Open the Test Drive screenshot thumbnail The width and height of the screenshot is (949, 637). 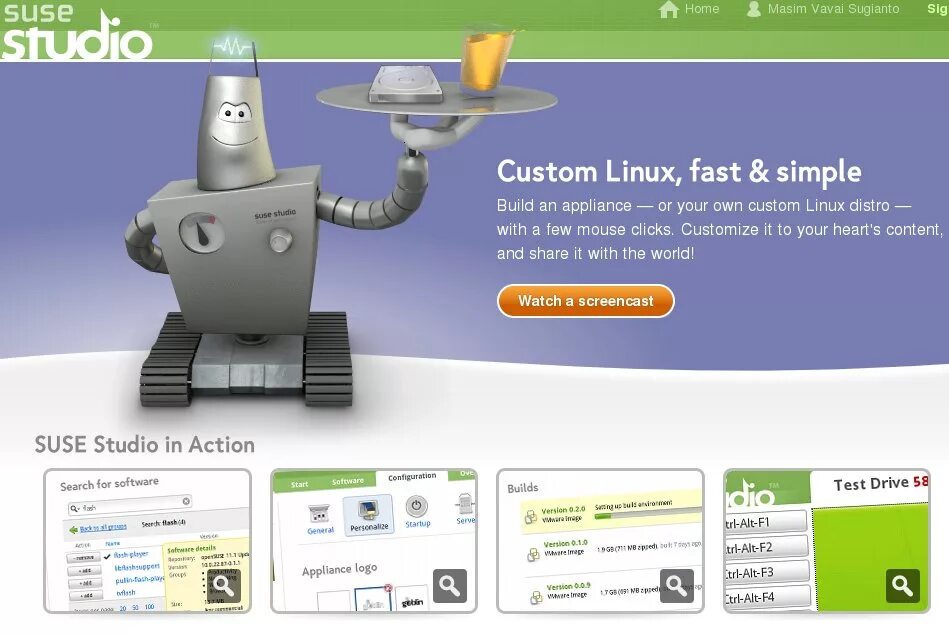click(827, 541)
